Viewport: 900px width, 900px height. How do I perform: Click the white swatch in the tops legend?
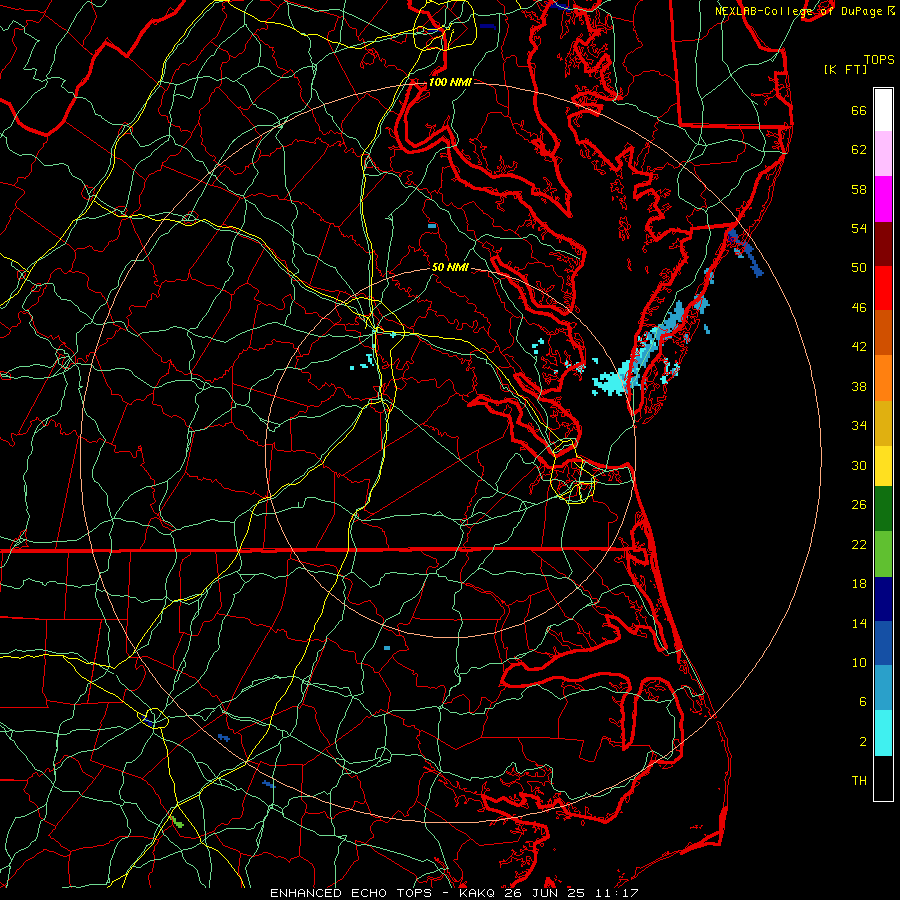(x=883, y=110)
